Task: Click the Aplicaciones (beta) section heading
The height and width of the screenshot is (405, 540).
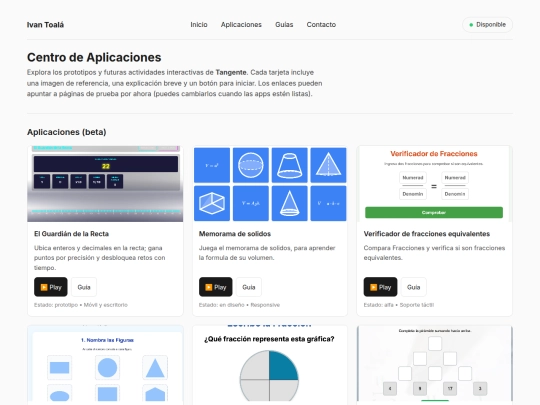Action: point(66,132)
